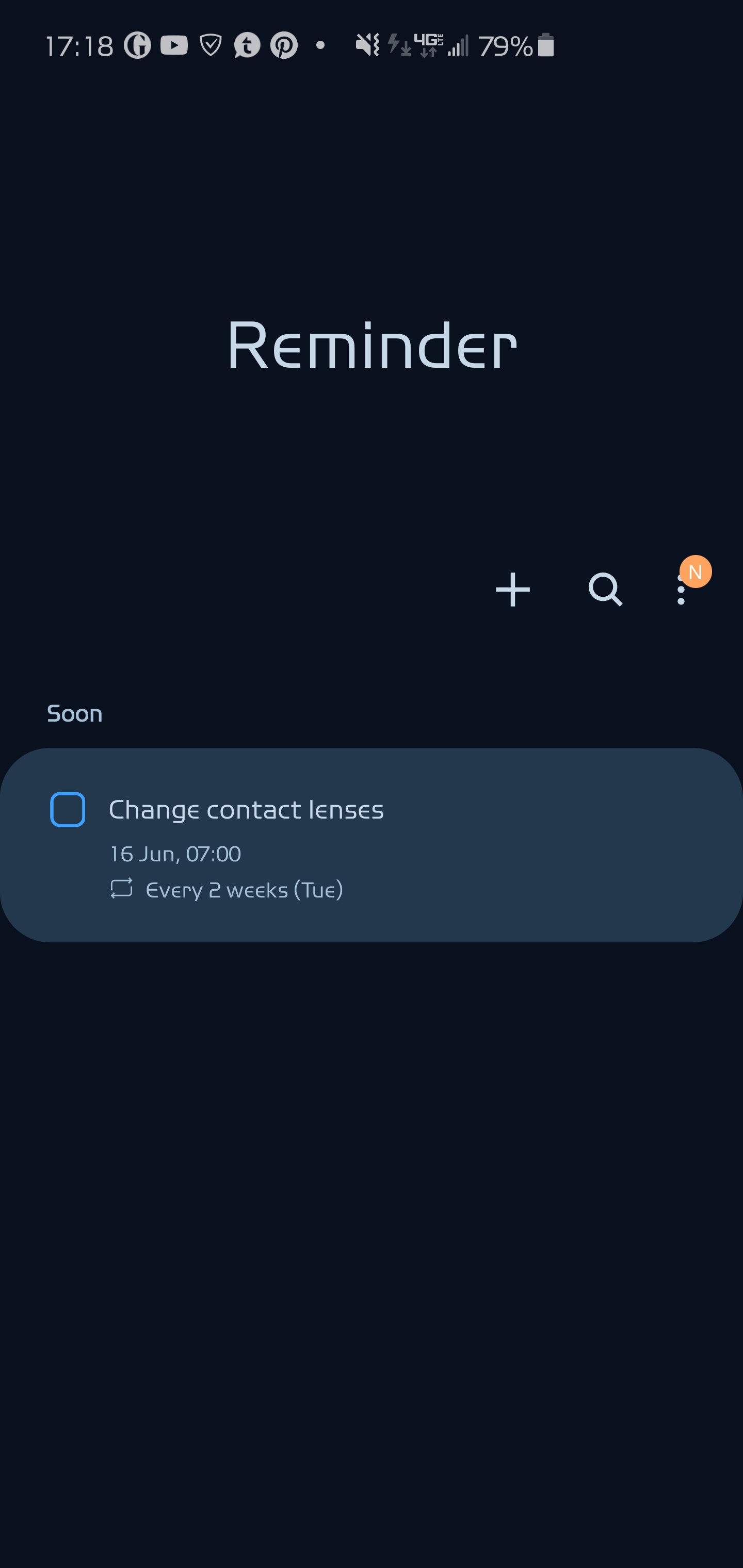Tap the 4G LTE network indicator
Viewport: 743px width, 1568px height.
(x=428, y=46)
